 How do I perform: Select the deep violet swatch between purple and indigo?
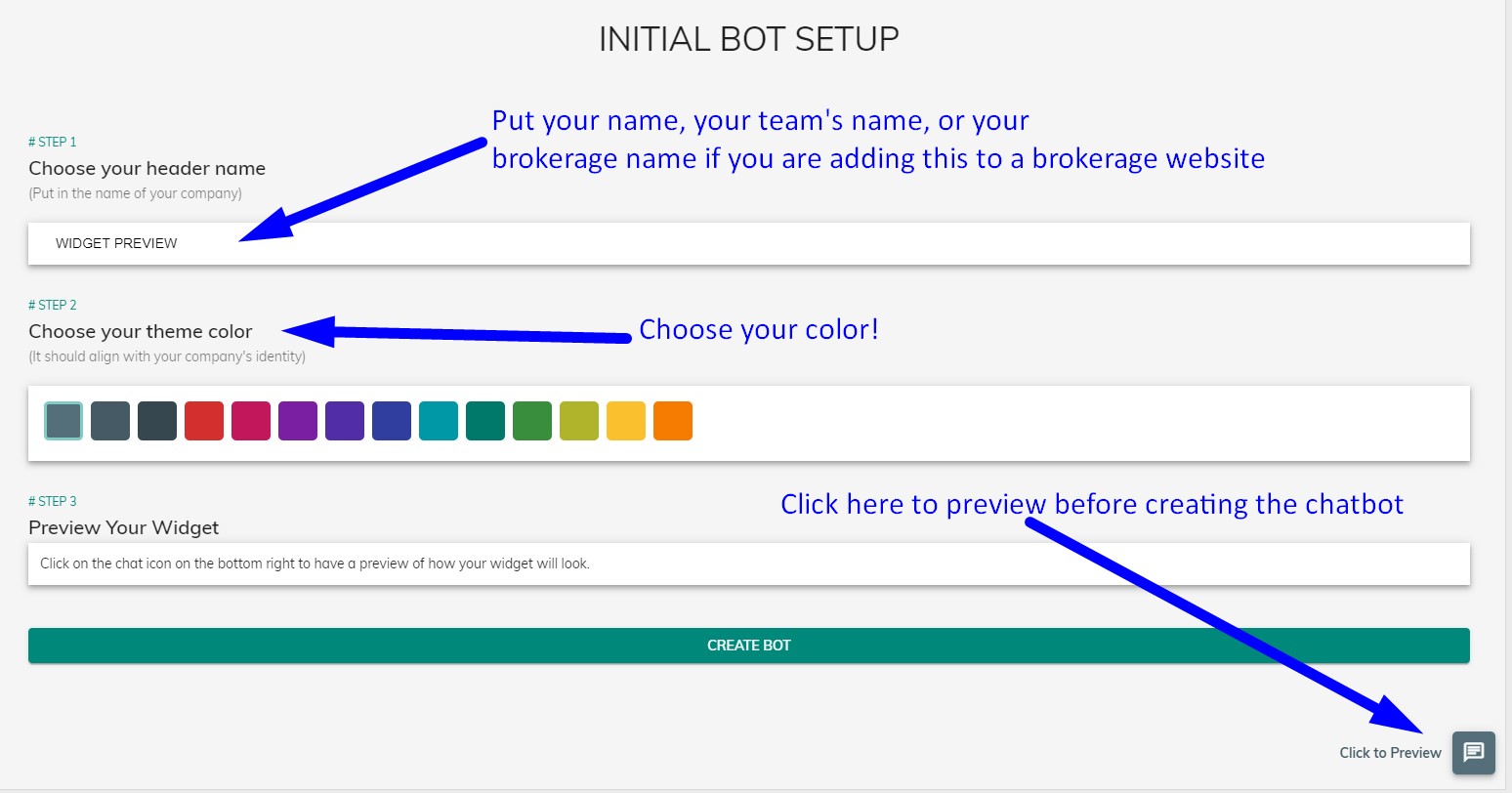(345, 421)
